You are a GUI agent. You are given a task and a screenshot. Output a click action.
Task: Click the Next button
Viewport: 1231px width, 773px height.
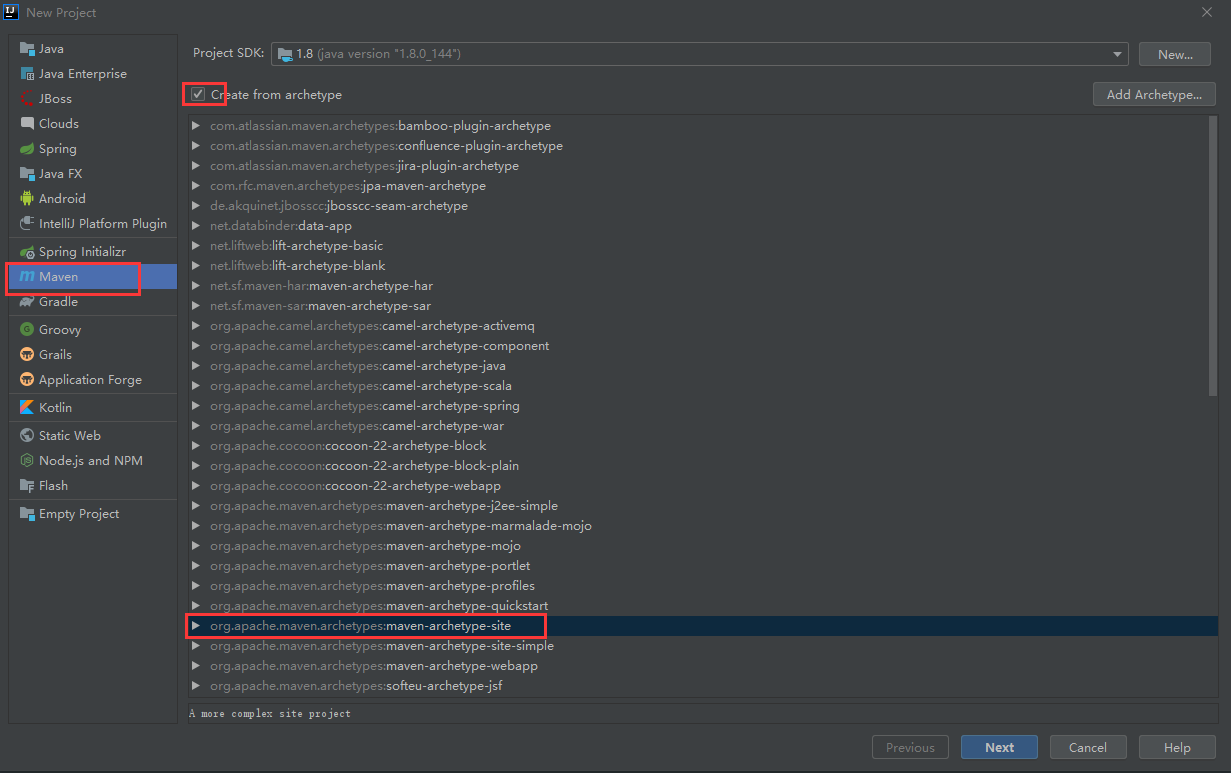999,747
